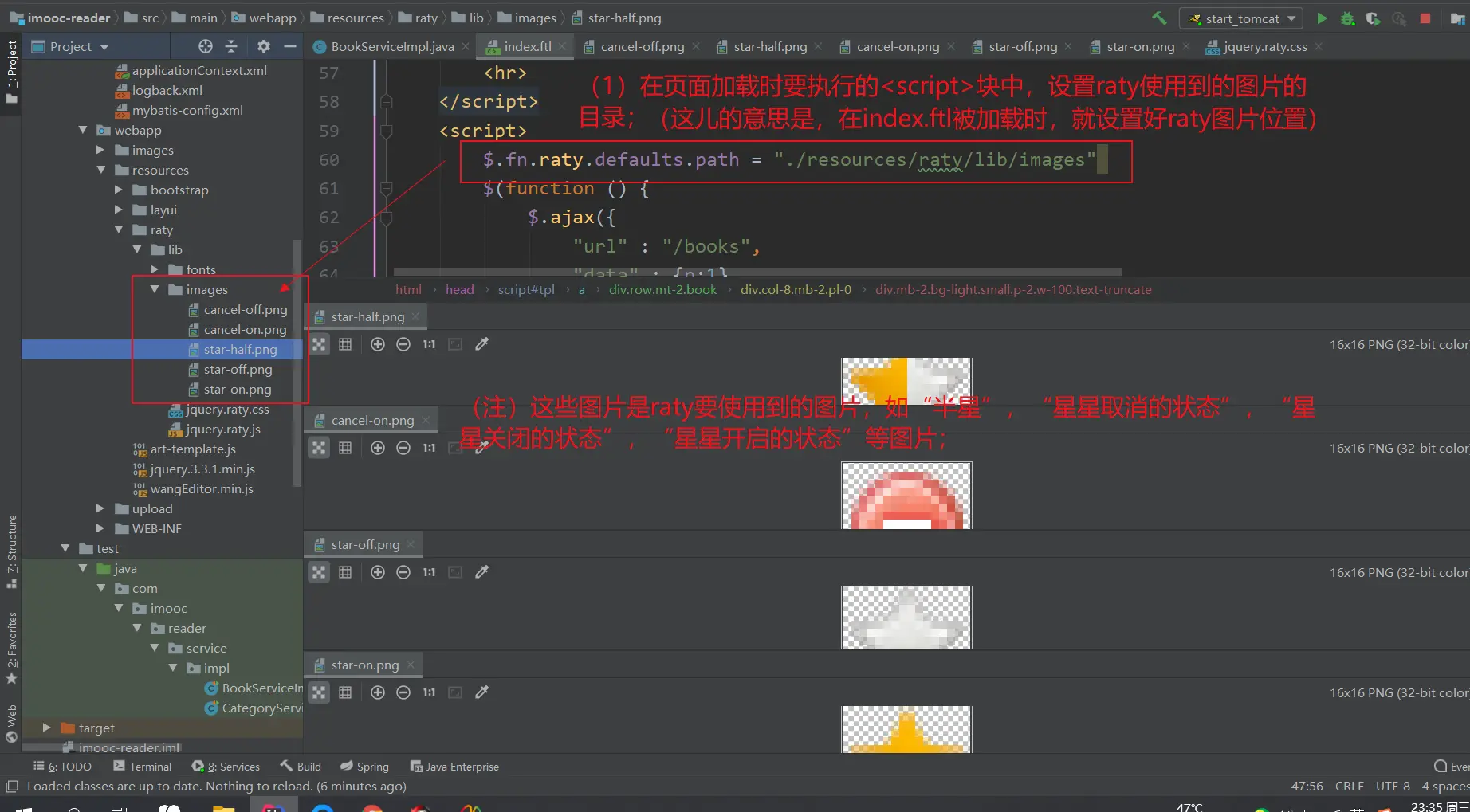Expand the target folder
Viewport: 1470px width, 812px height.
click(x=46, y=728)
